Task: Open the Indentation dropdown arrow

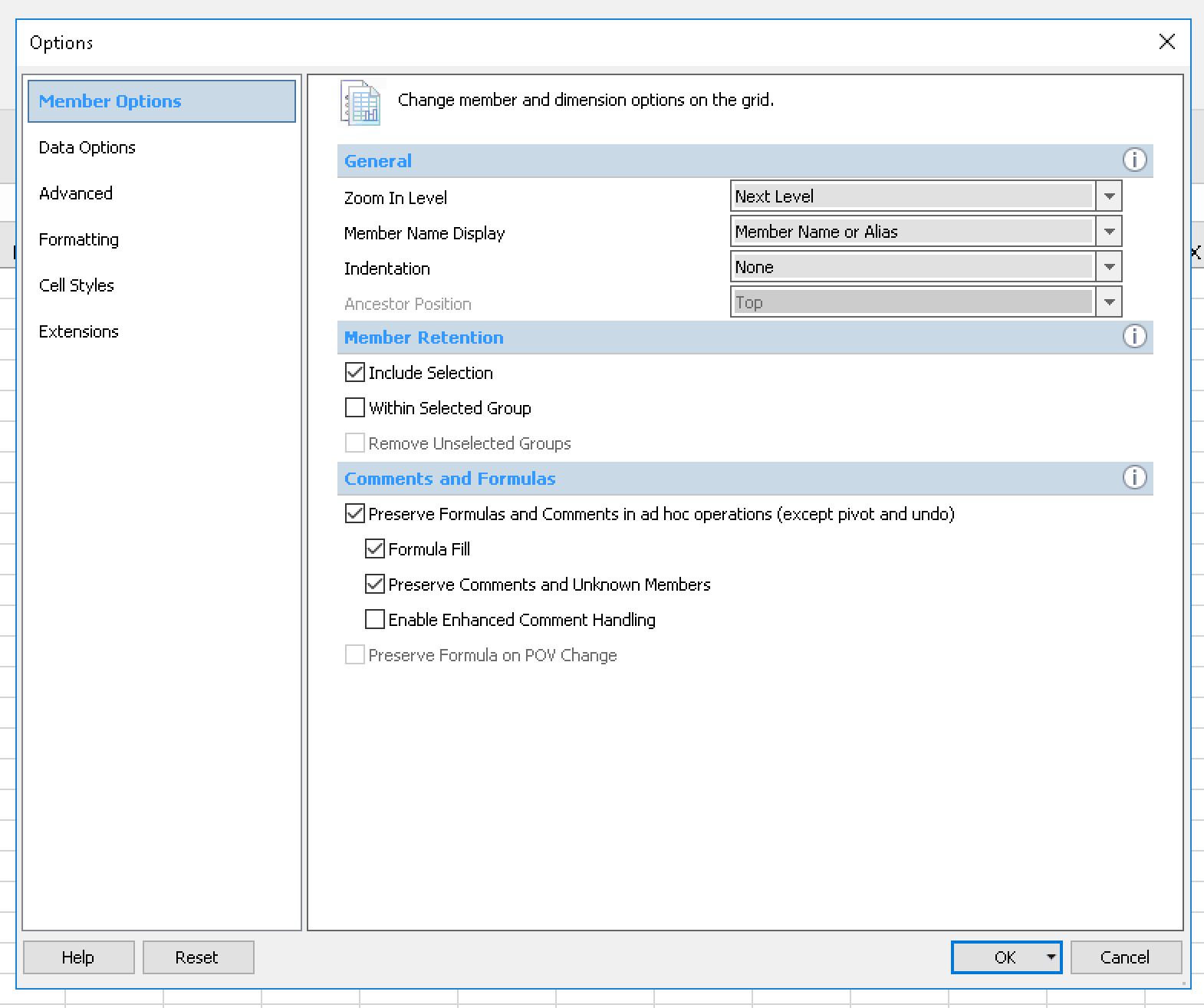Action: tap(1109, 267)
